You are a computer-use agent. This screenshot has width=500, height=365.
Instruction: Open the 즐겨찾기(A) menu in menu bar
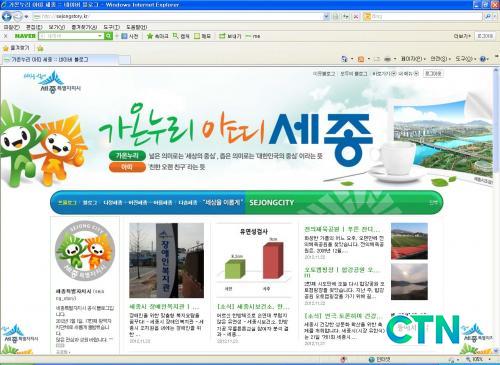point(84,27)
